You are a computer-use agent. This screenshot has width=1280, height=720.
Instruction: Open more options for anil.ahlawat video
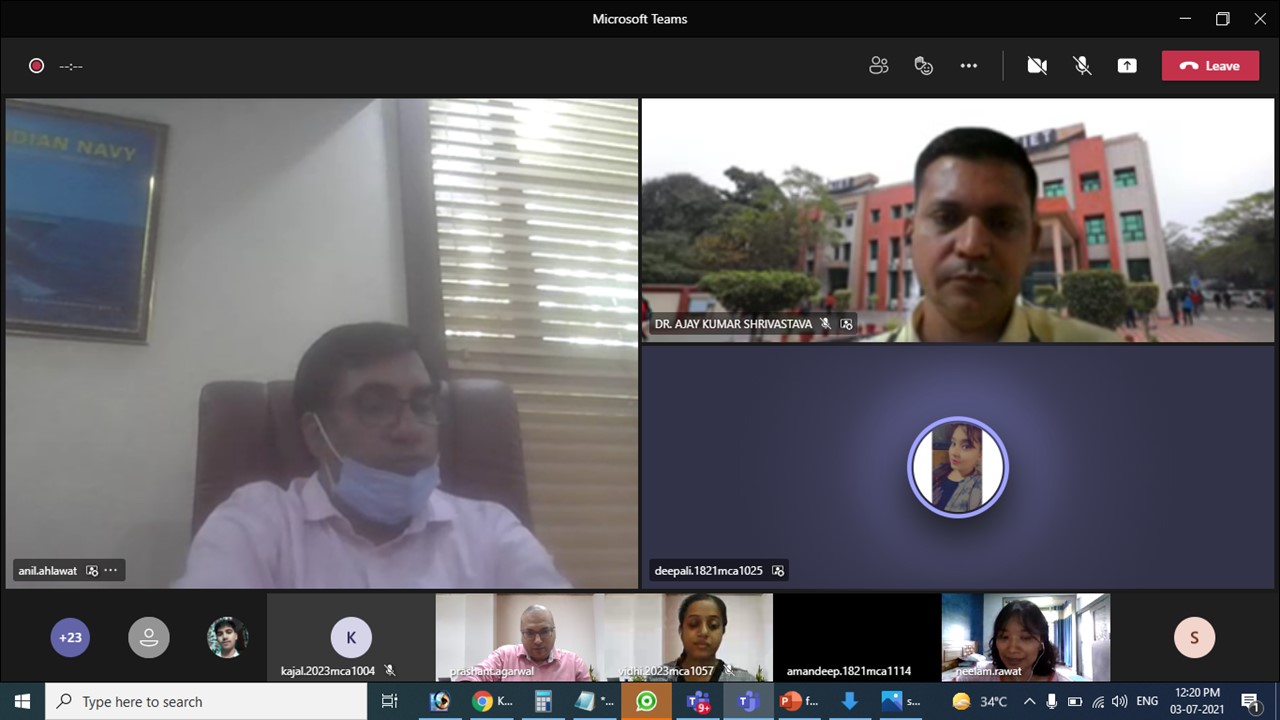click(x=111, y=571)
